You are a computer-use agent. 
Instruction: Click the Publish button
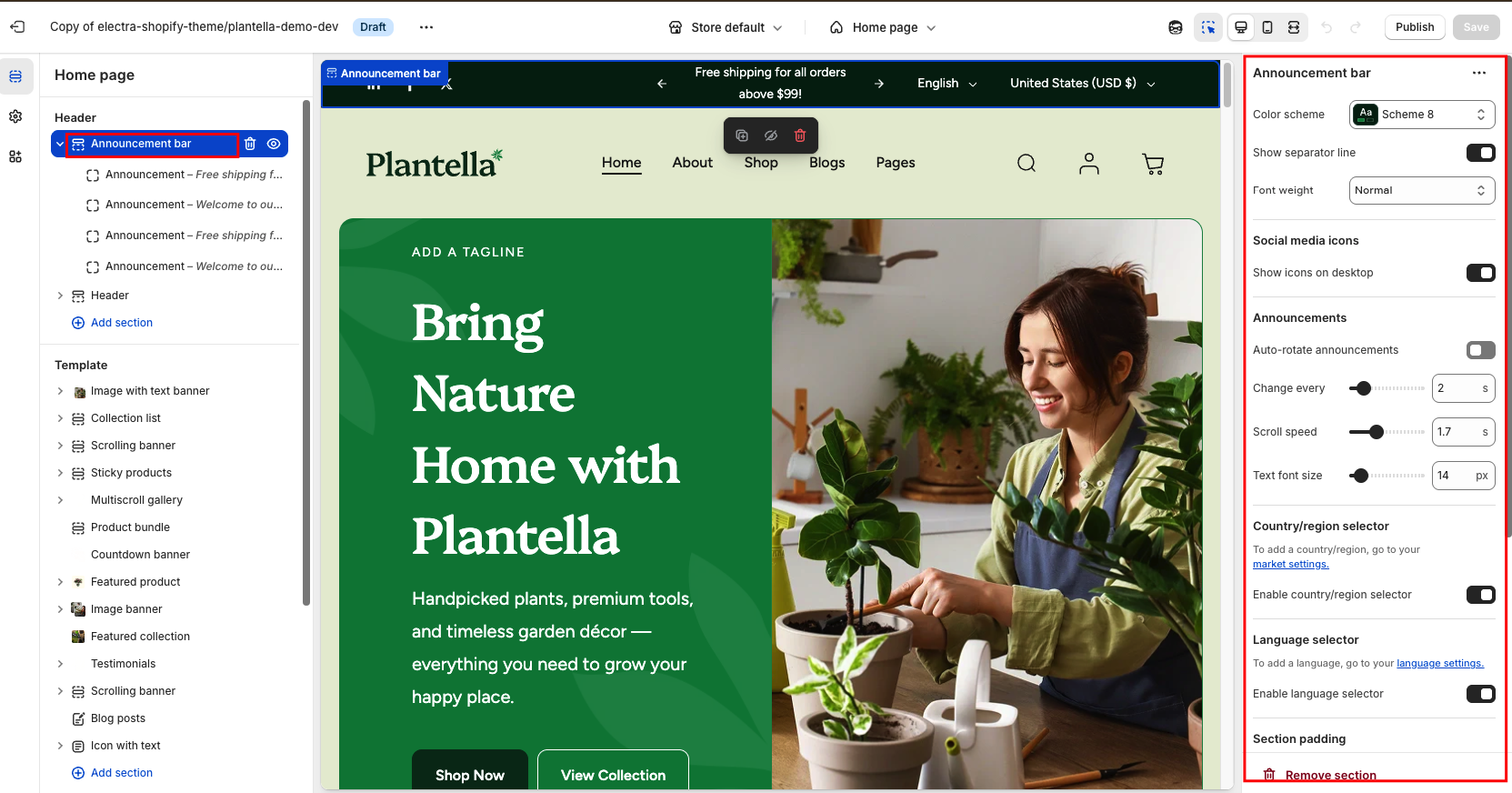coord(1415,27)
